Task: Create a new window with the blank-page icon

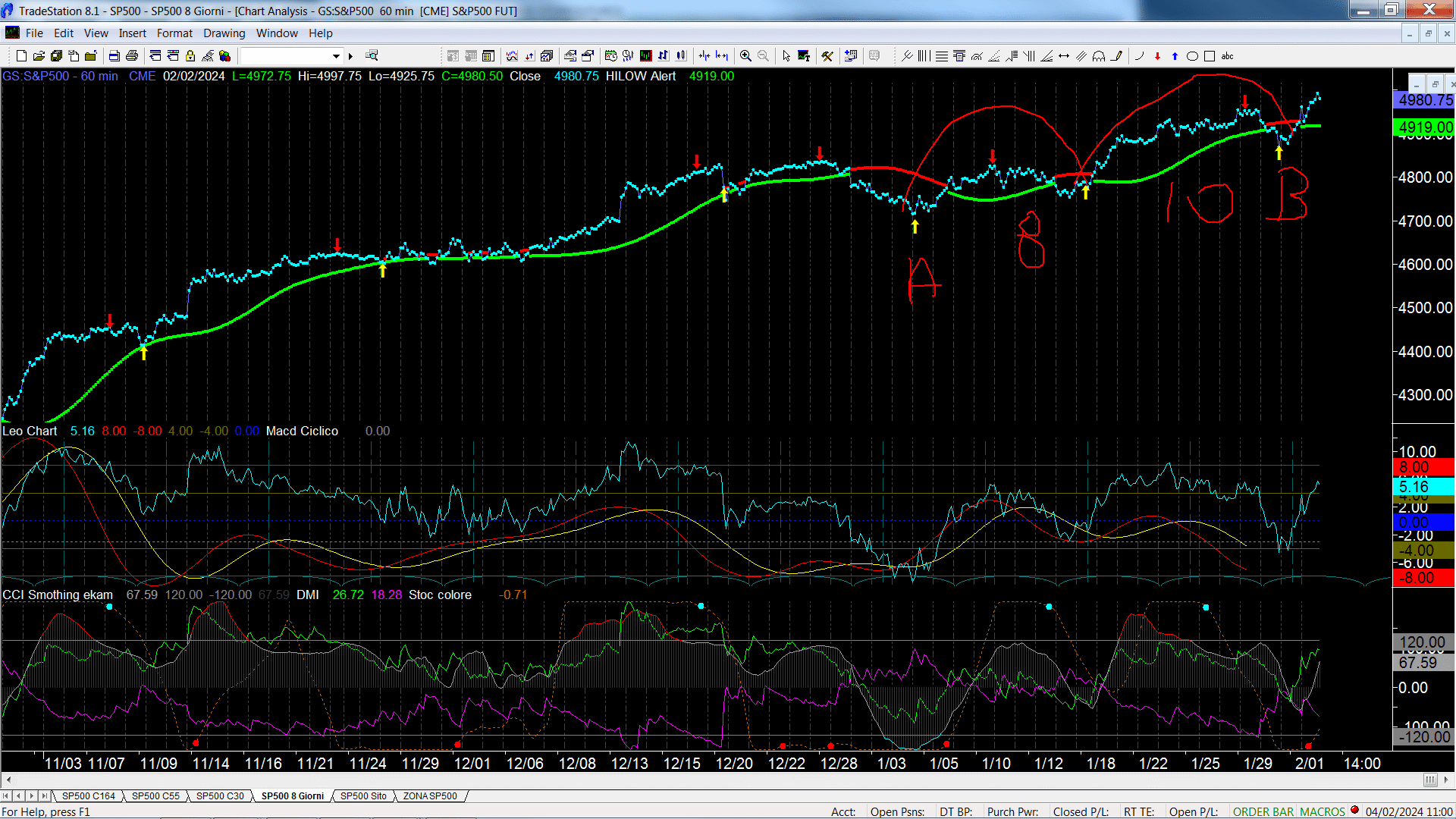Action: 21,56
